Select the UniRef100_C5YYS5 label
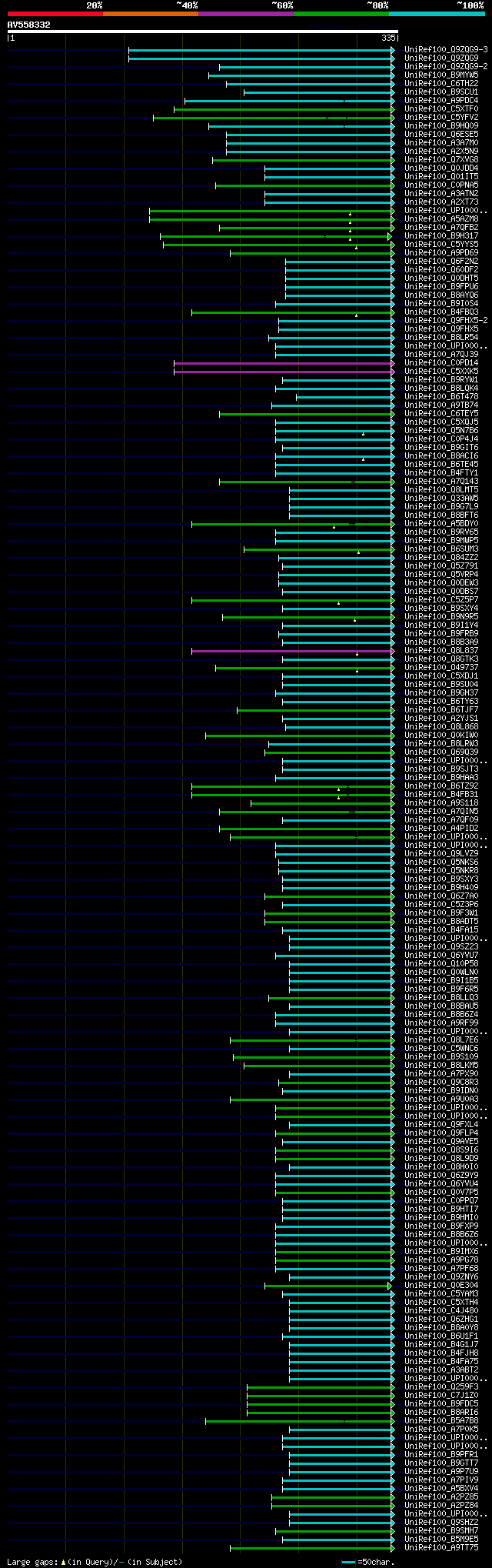The width and height of the screenshot is (492, 1568). click(x=442, y=244)
